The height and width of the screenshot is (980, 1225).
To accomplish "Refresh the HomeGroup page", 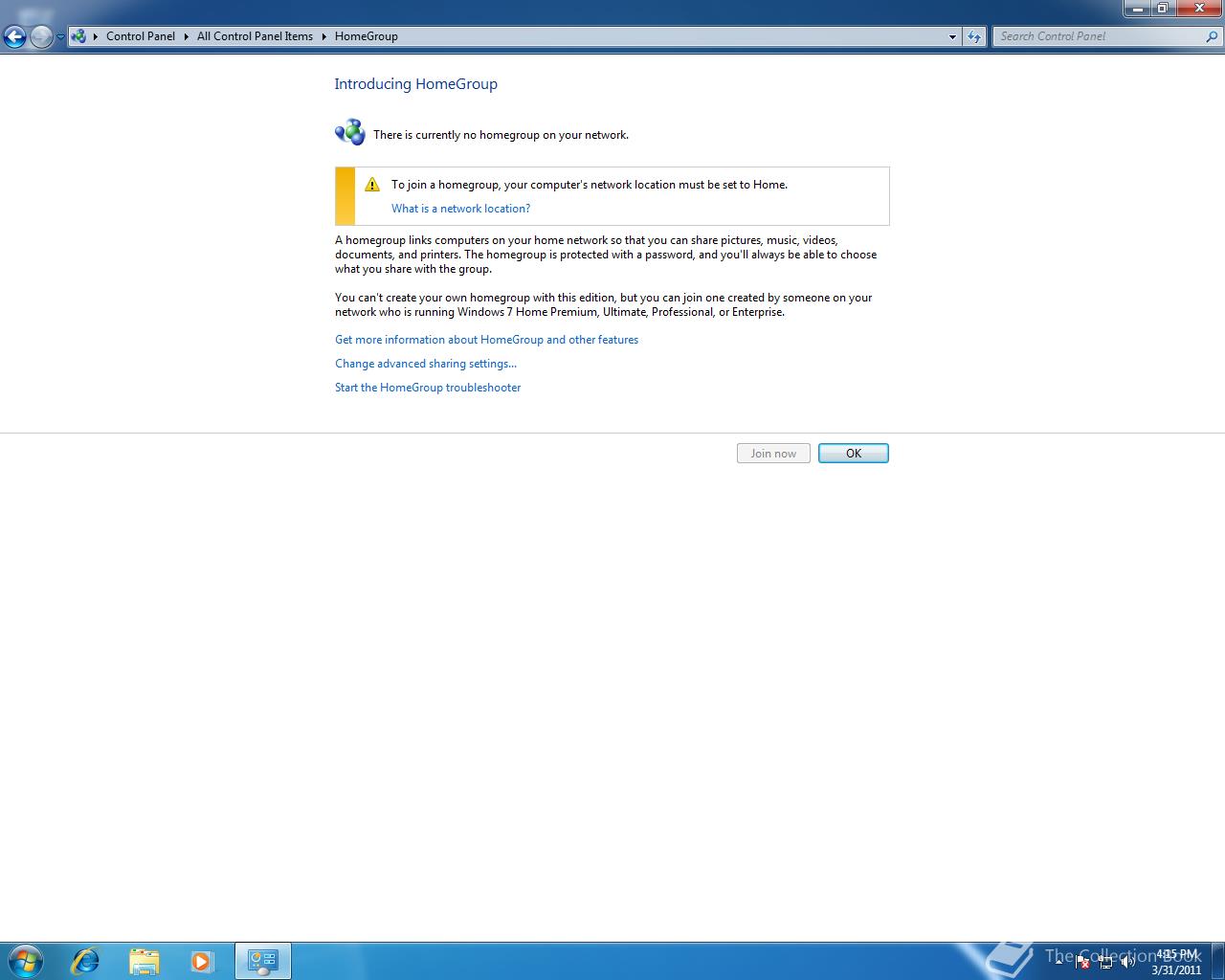I will pyautogui.click(x=974, y=37).
